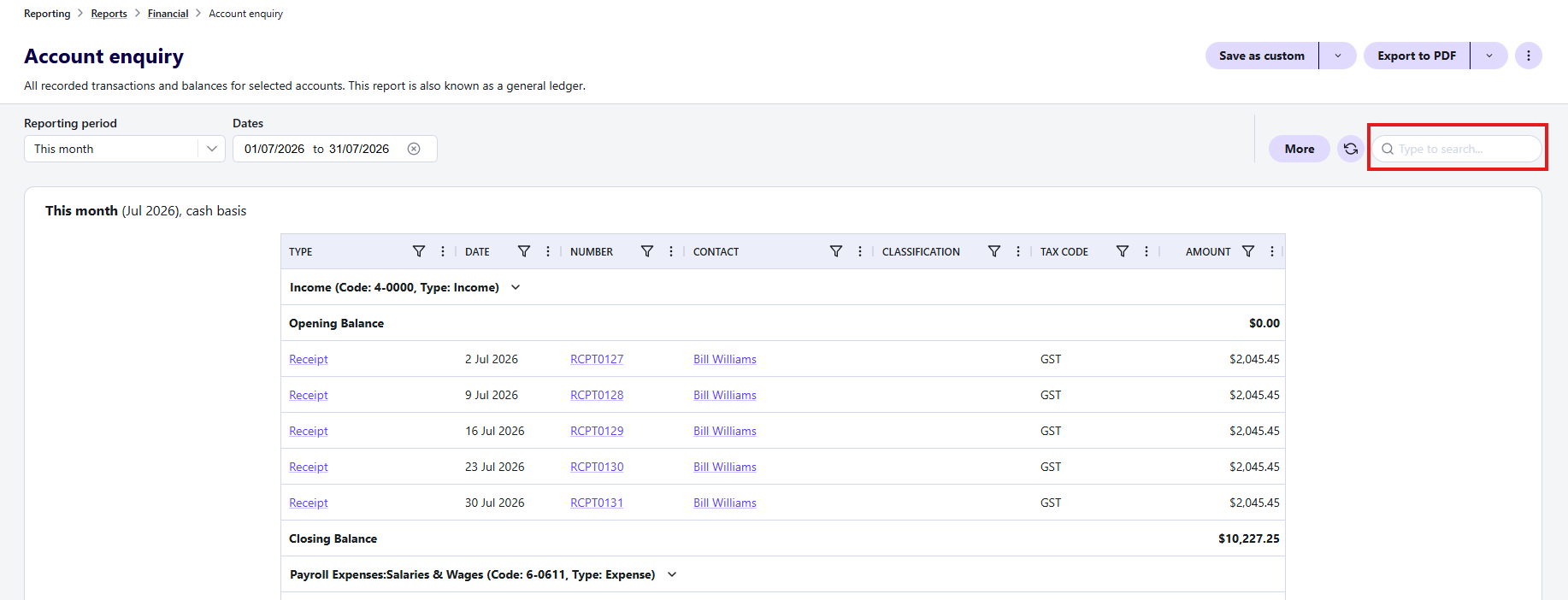Open TAX CODE column options menu
The height and width of the screenshot is (600, 1568).
(x=1147, y=251)
